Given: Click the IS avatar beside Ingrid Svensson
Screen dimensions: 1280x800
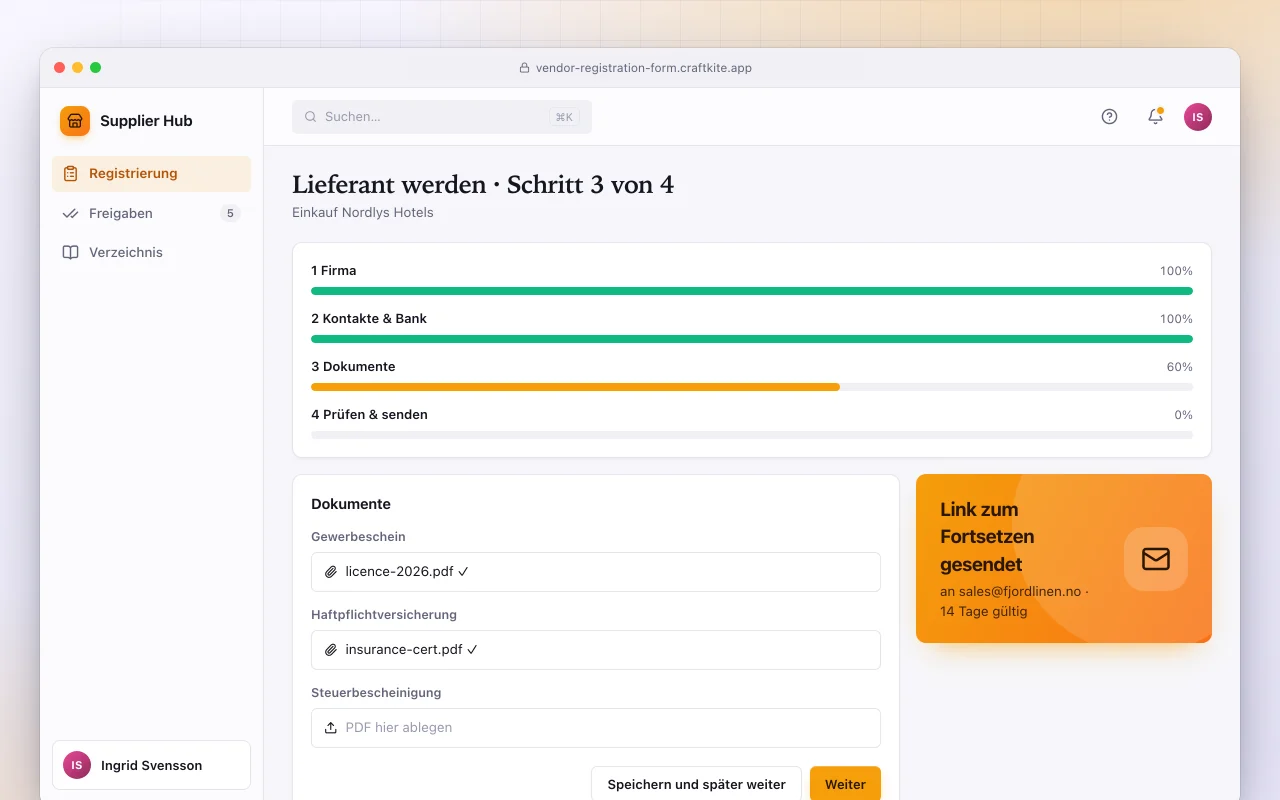Looking at the screenshot, I should [77, 765].
